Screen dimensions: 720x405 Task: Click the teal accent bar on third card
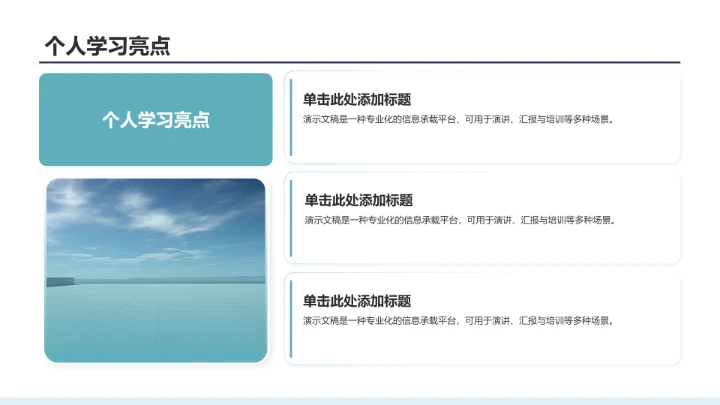[x=290, y=318]
